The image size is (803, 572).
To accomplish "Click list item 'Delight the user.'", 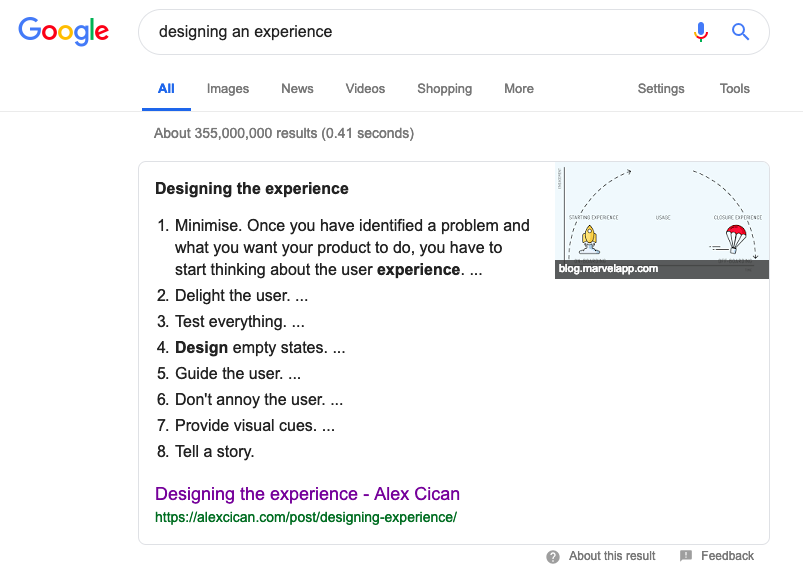I will coord(233,296).
